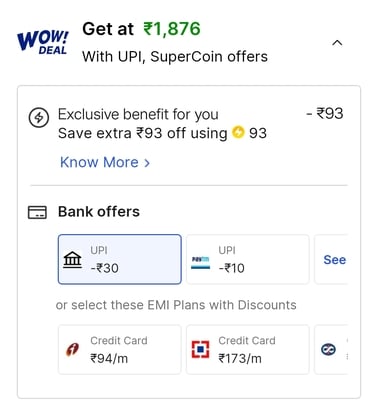Select the Paytm UPI -₹10 offer

point(248,259)
